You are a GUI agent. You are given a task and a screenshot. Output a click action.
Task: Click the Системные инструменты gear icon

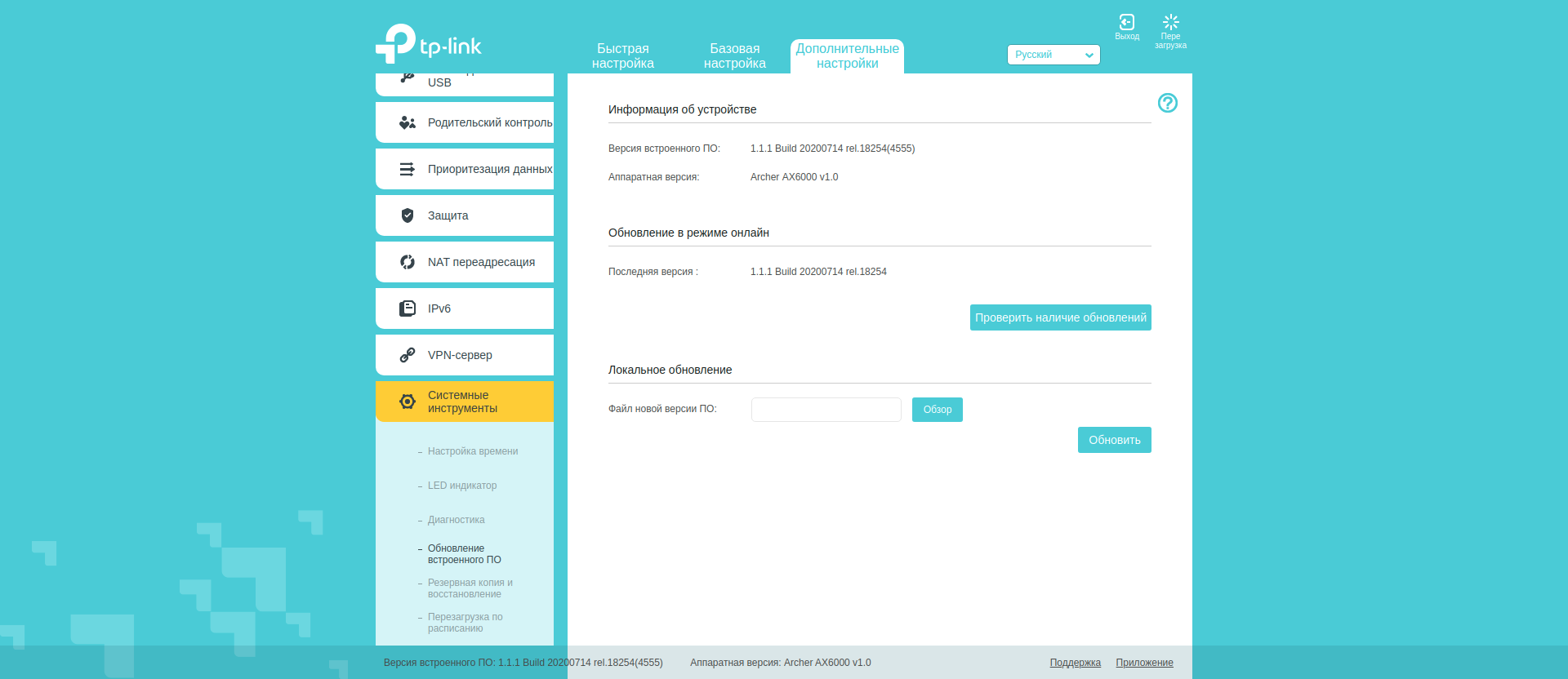[x=407, y=402]
